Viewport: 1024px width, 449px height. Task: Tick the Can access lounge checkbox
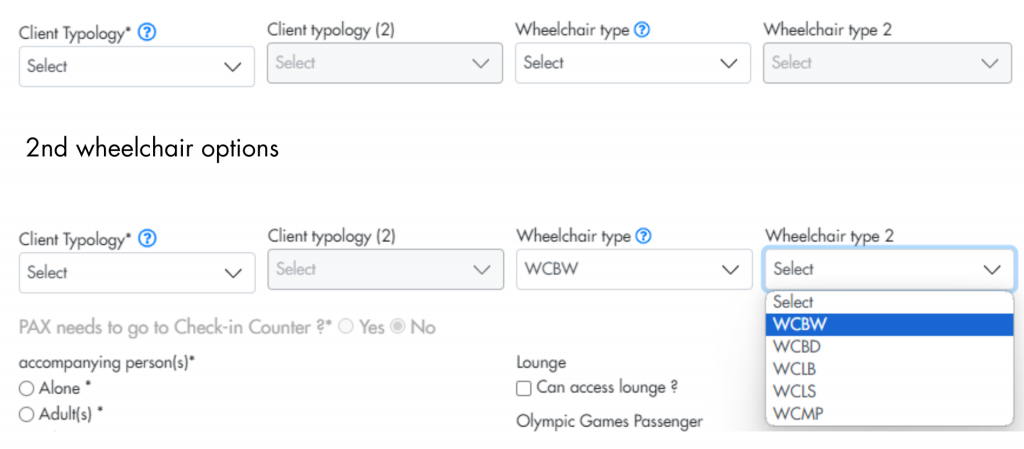coord(524,388)
